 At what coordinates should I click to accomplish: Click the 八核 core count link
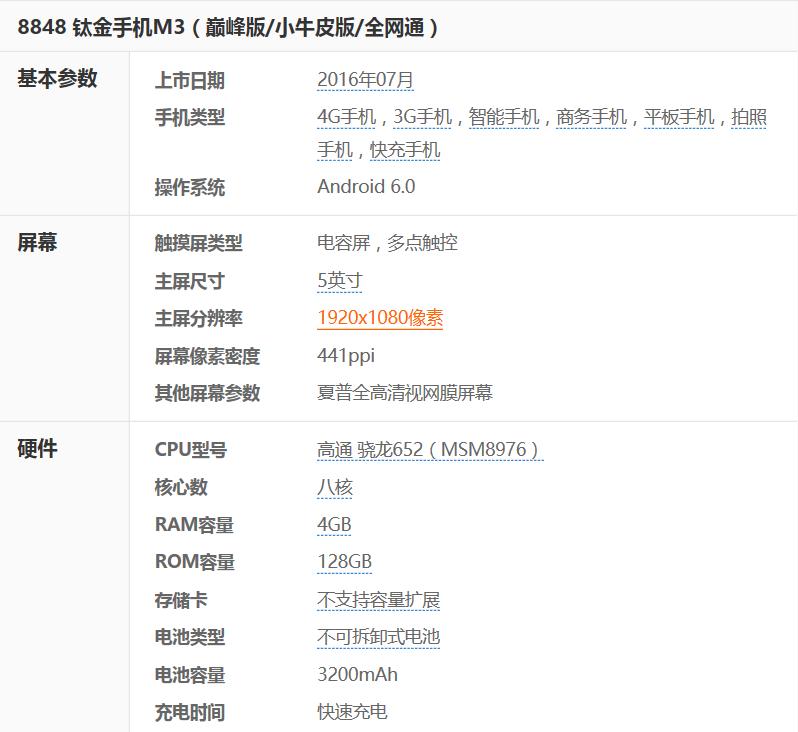(x=334, y=487)
